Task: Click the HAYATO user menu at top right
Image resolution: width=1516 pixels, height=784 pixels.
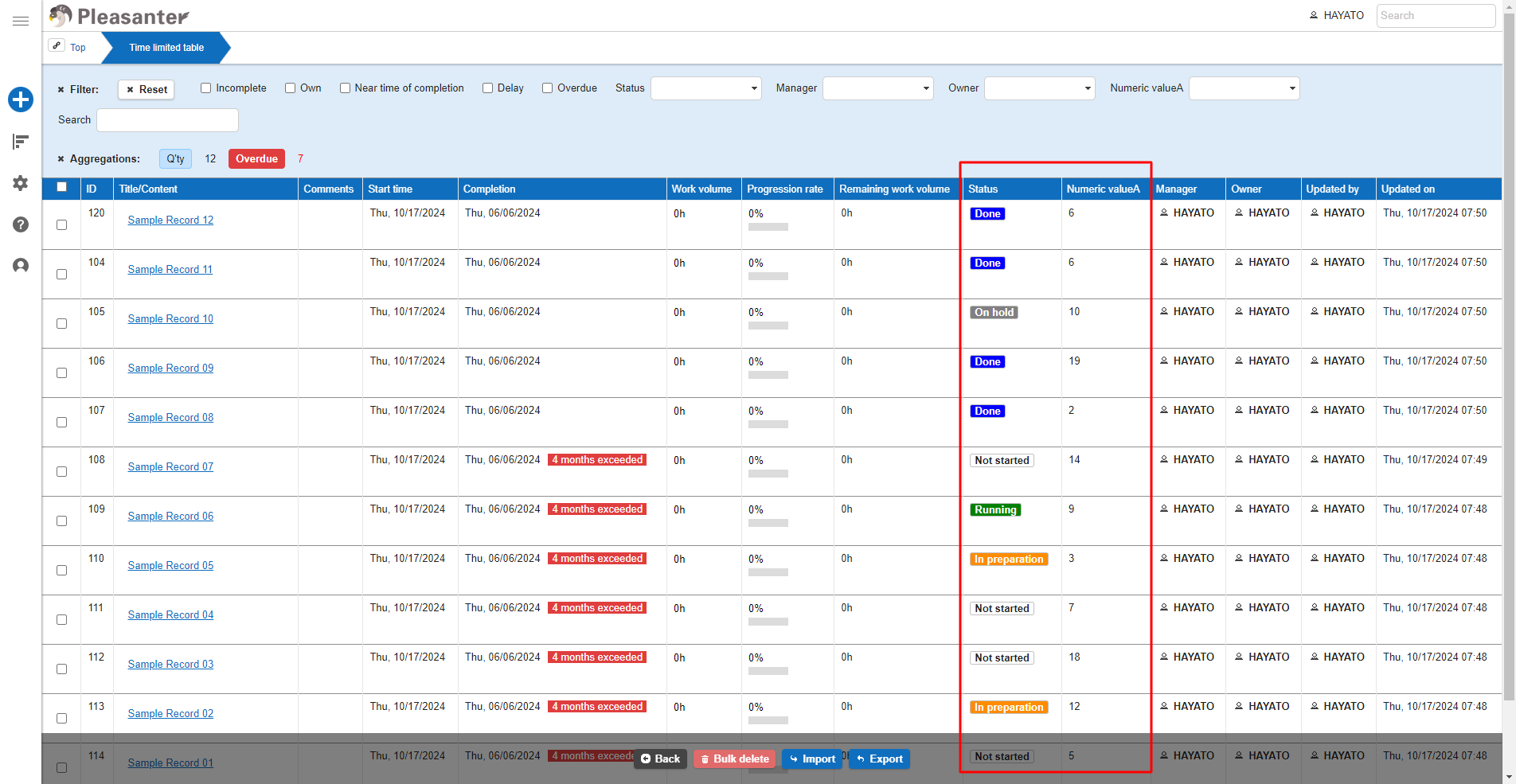Action: (x=1337, y=15)
